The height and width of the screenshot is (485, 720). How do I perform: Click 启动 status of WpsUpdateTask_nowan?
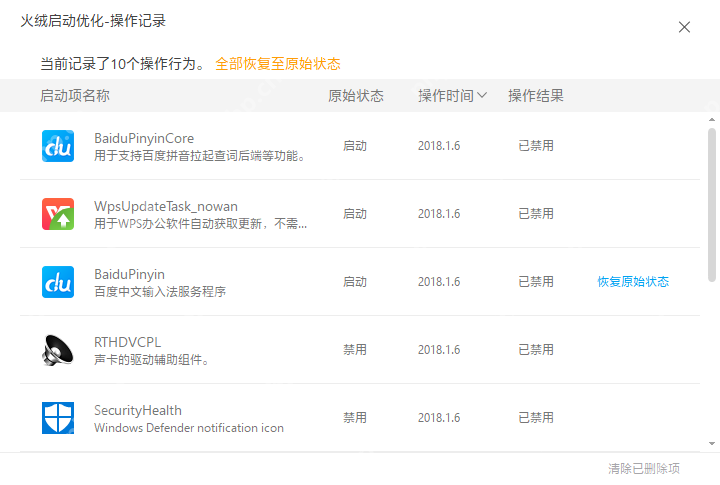[x=355, y=214]
